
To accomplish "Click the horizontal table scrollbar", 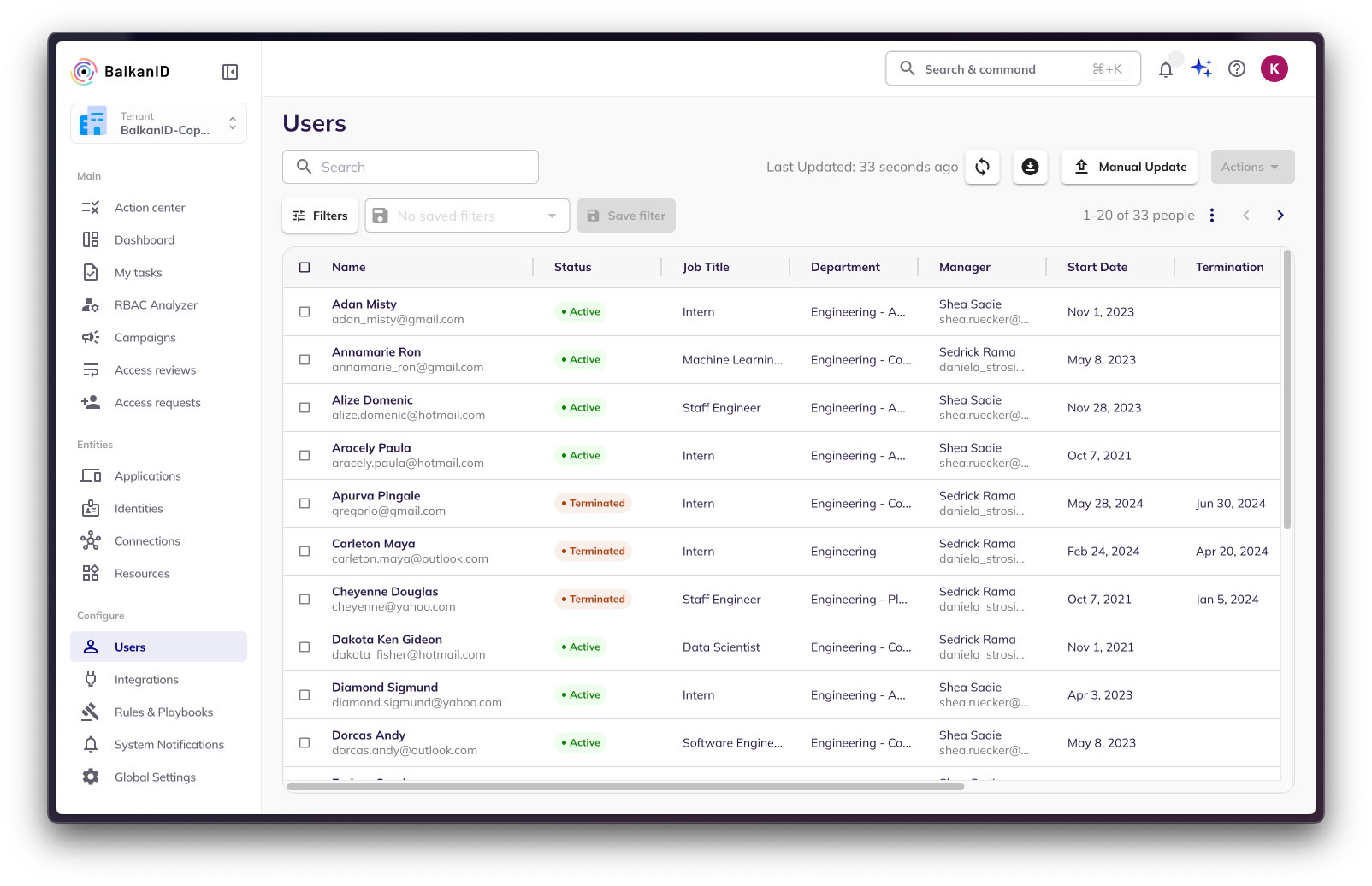I will 624,787.
